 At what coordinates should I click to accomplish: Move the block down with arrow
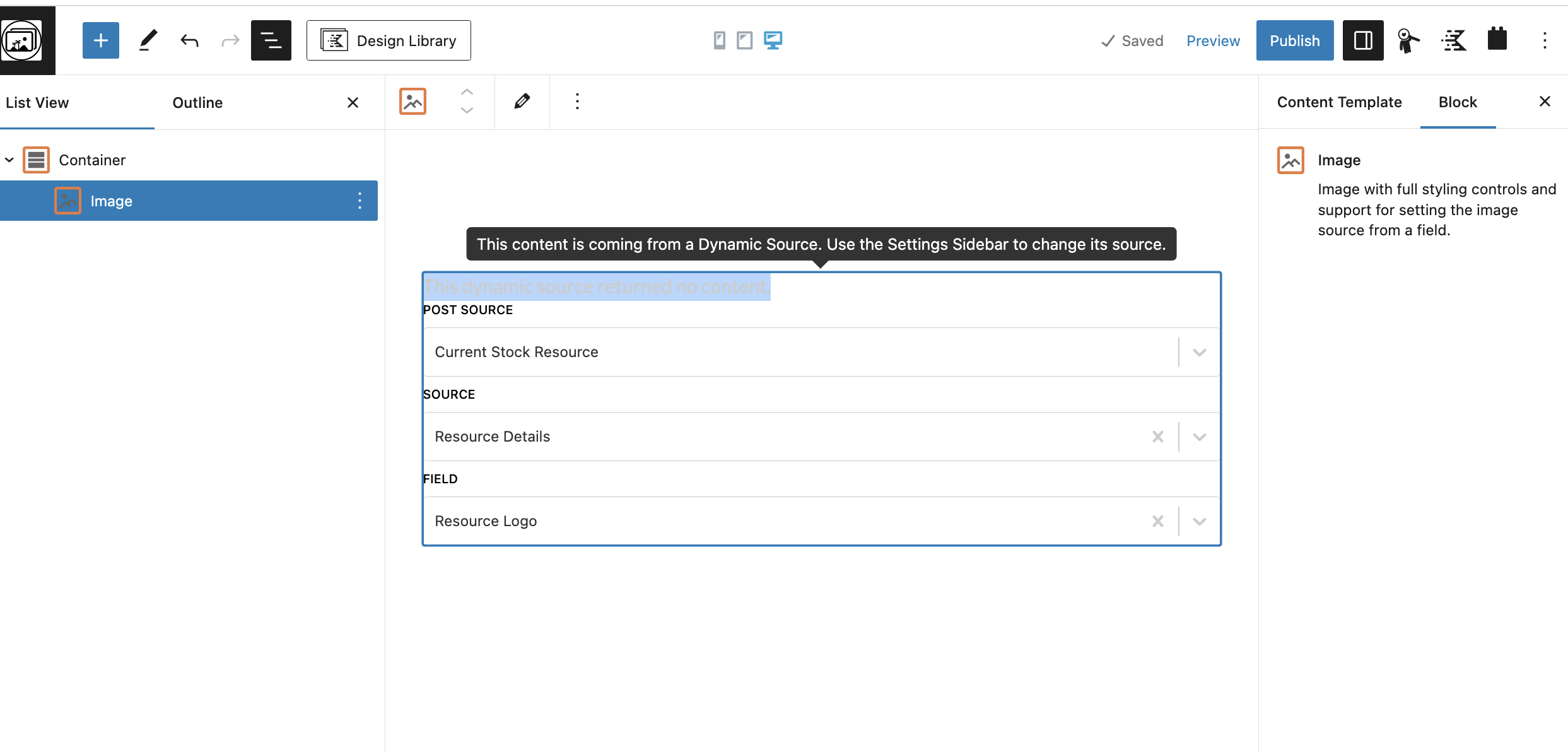467,110
